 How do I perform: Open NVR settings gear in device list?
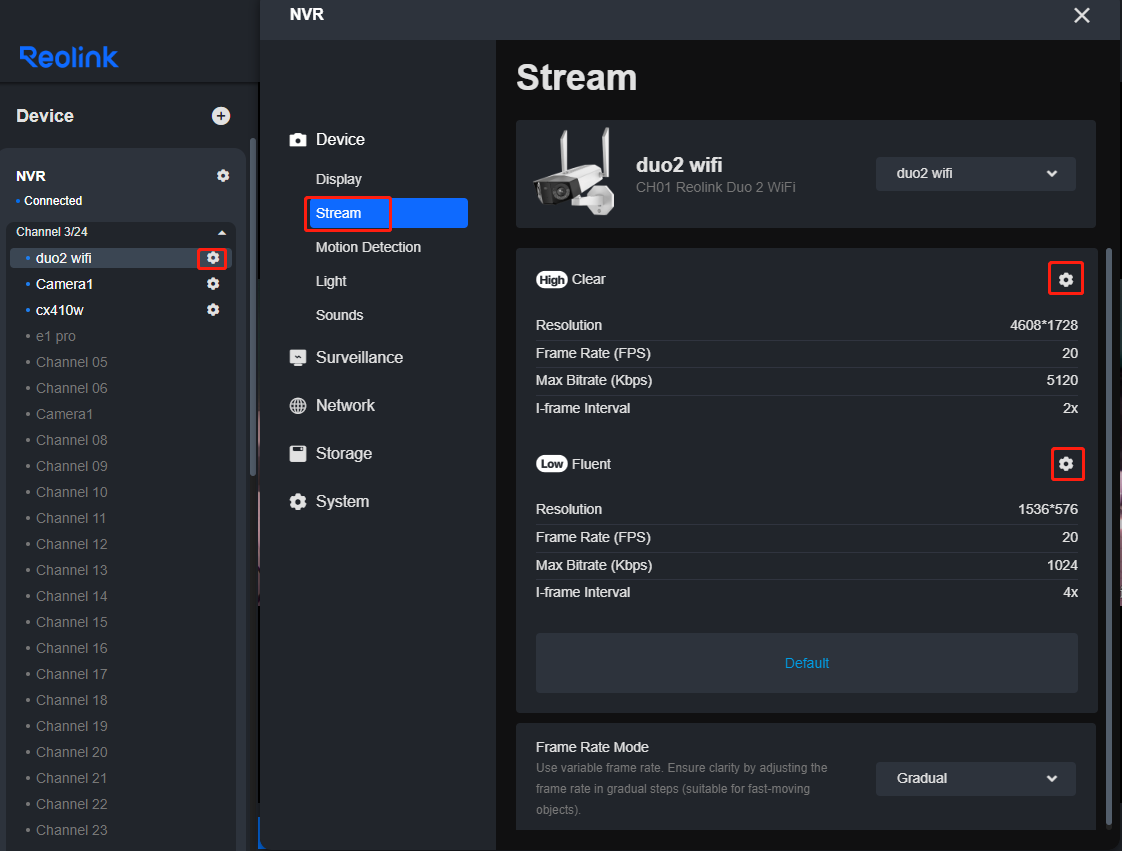coord(223,175)
